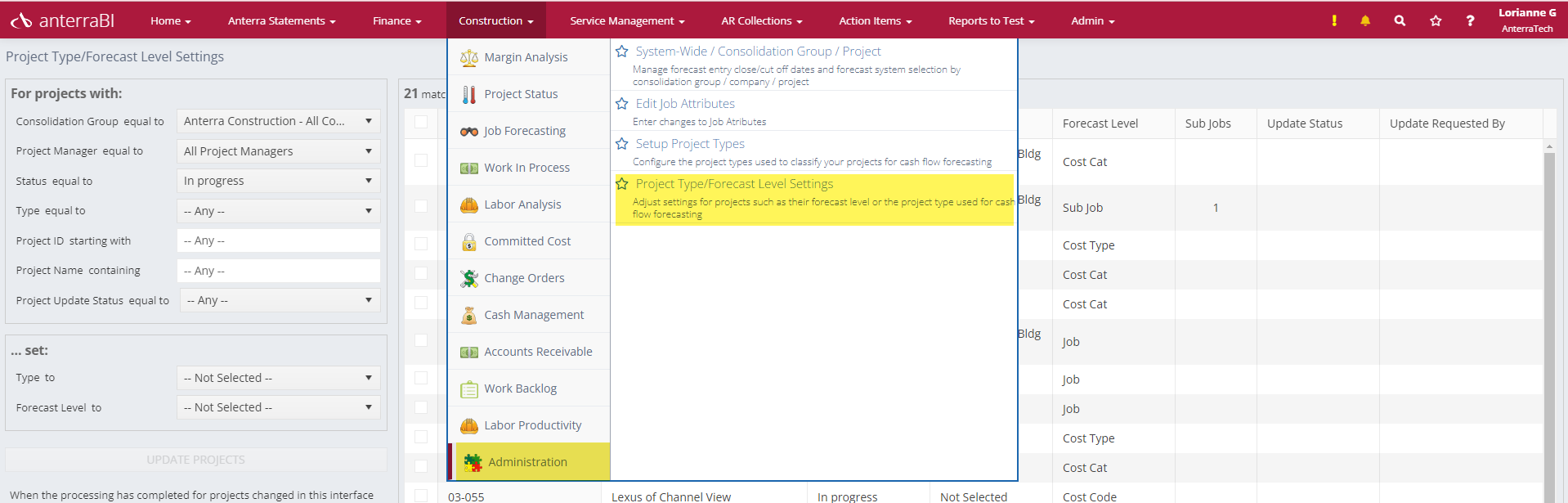Open the Edit Job Attributes link
The width and height of the screenshot is (1568, 503).
click(x=685, y=104)
